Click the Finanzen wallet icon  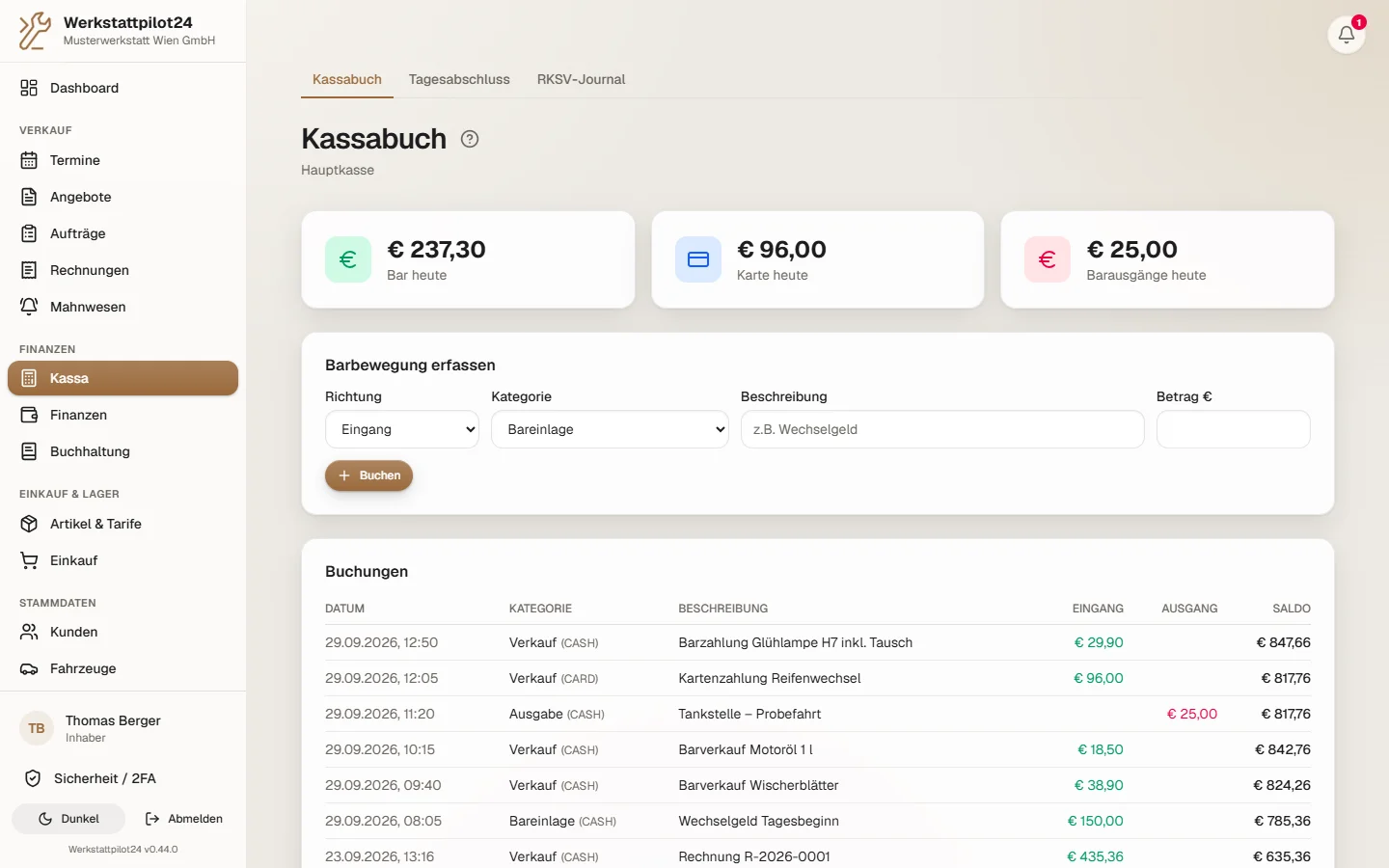pyautogui.click(x=29, y=415)
